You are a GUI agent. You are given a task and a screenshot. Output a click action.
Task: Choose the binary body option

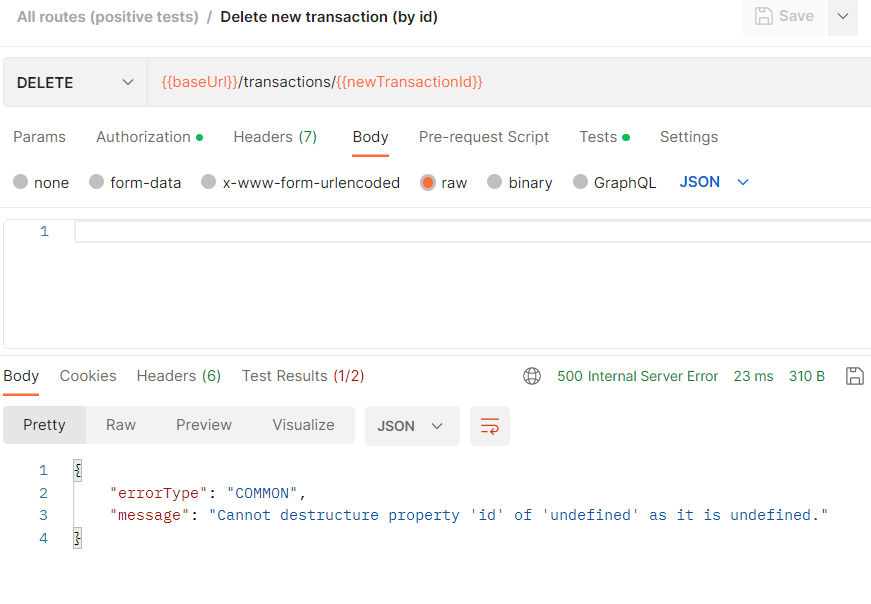click(519, 182)
